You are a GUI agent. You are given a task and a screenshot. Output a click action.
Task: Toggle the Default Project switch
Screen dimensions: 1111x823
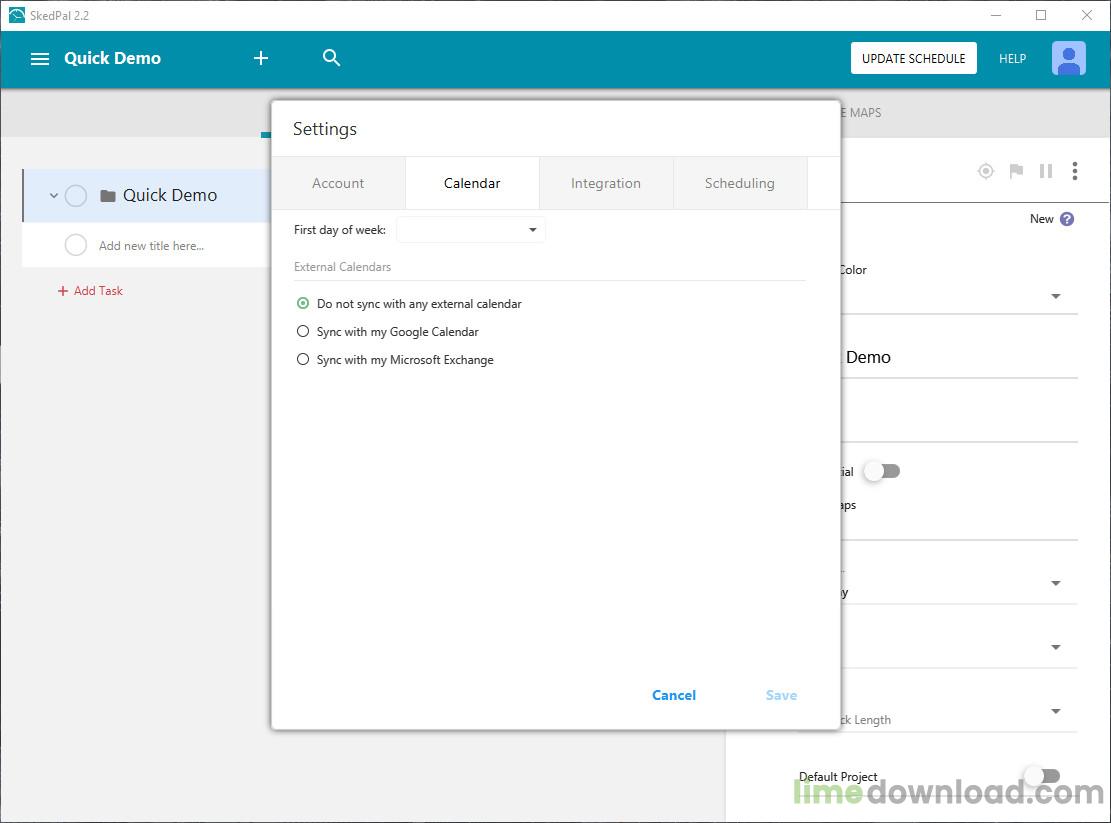1042,776
